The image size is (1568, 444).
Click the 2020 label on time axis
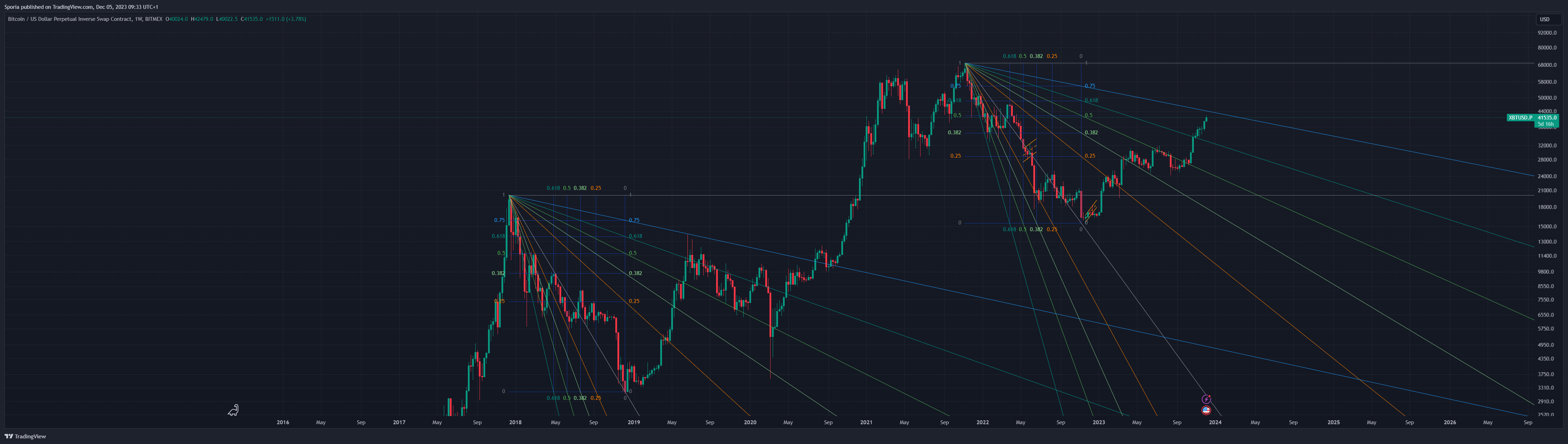click(750, 422)
